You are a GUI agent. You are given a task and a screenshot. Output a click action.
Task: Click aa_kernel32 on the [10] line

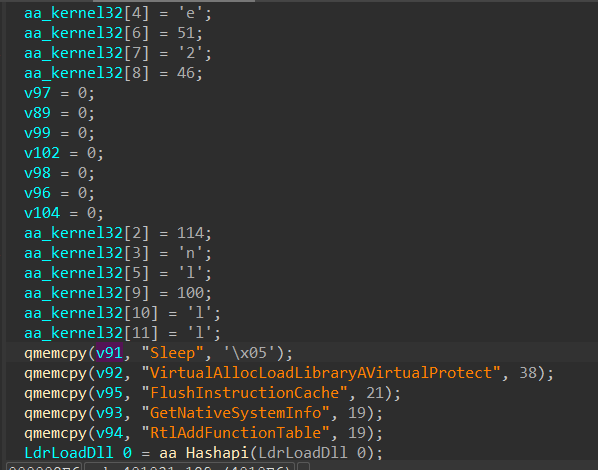click(x=74, y=313)
